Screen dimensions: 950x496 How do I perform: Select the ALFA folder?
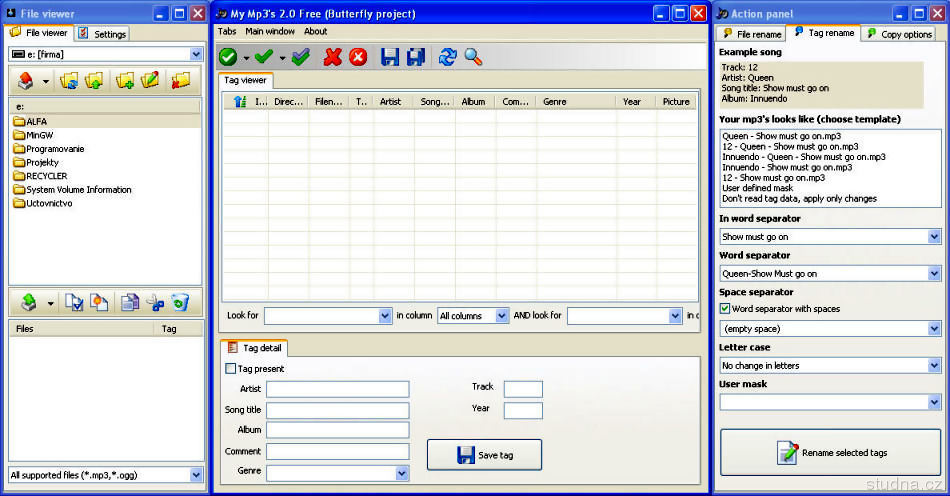tap(105, 121)
